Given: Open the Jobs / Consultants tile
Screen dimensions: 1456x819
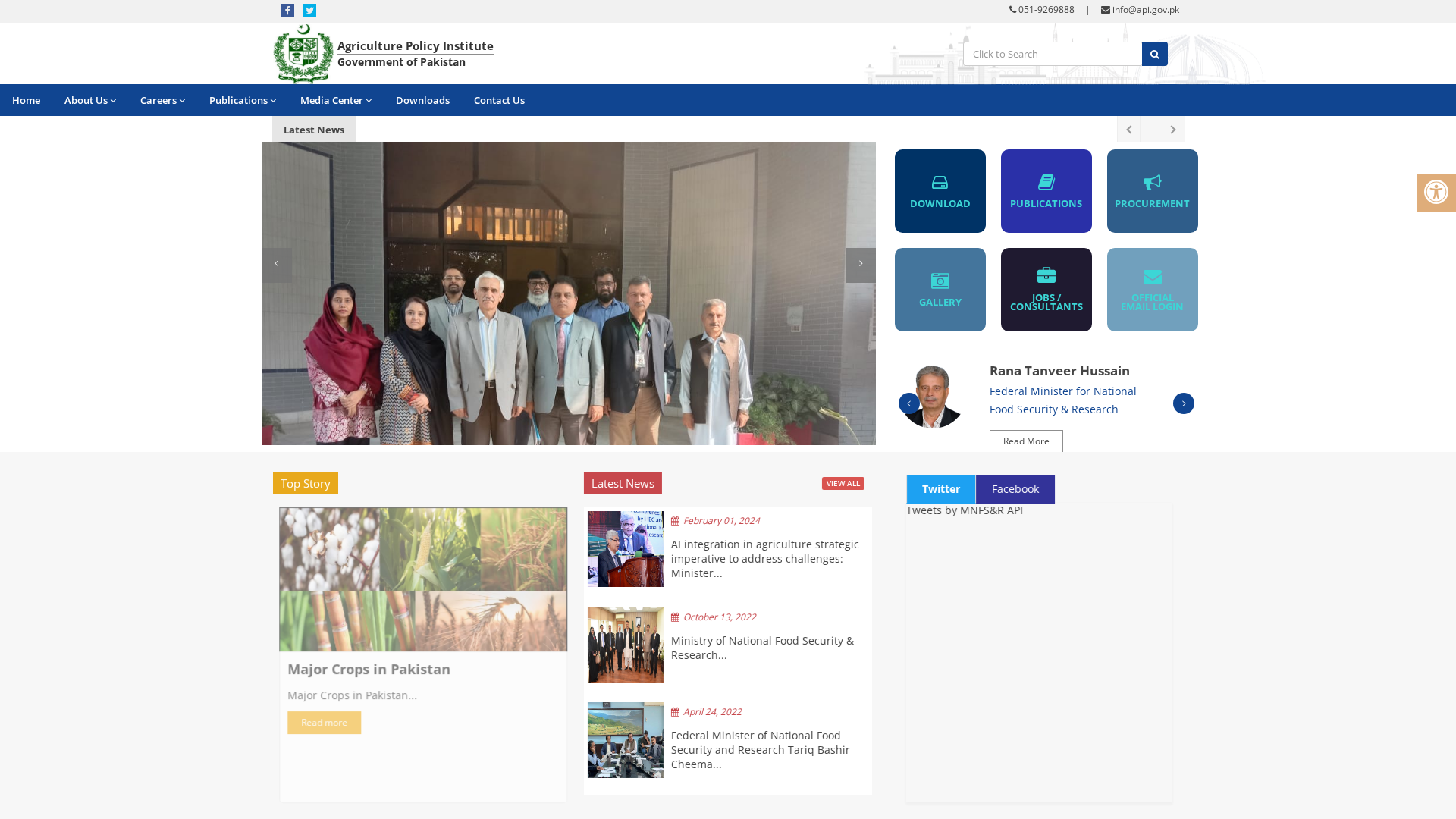Looking at the screenshot, I should pos(1046,290).
